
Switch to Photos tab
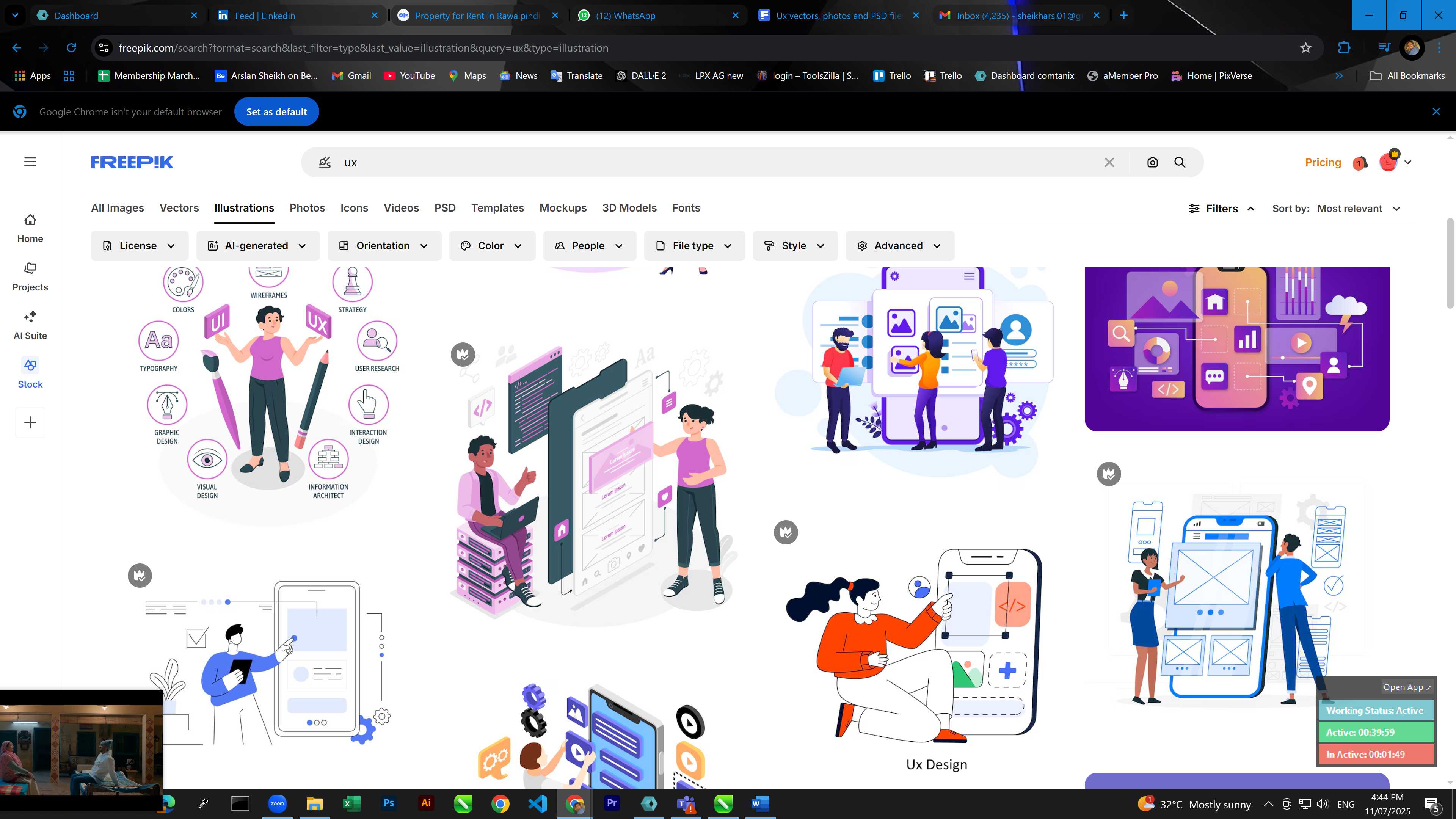[x=308, y=208]
